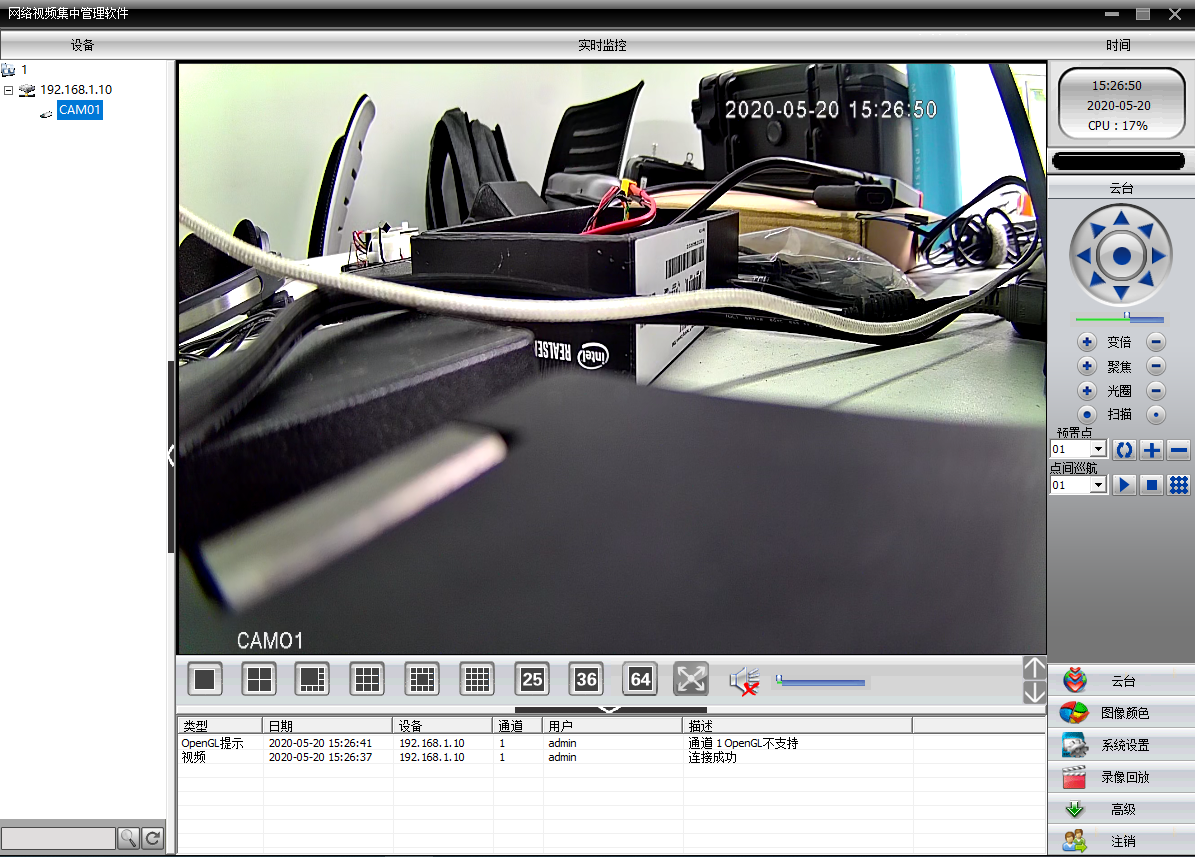
Task: Open iris with 光圈 plus button
Action: (x=1087, y=390)
